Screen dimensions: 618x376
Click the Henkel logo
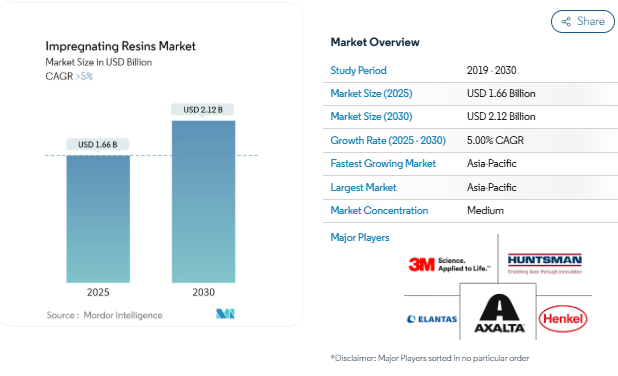coord(563,318)
